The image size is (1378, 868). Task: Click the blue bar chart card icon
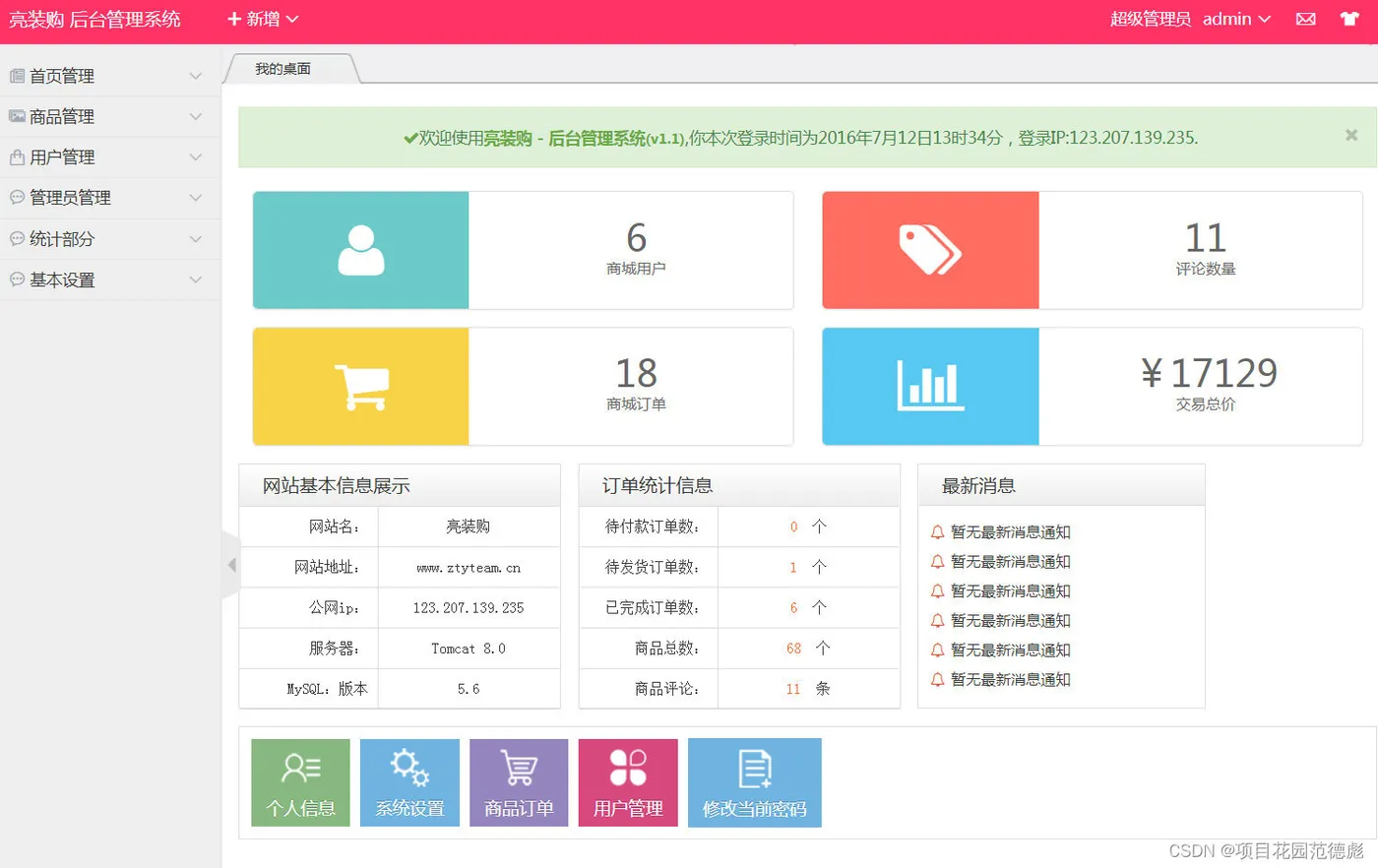[x=930, y=386]
